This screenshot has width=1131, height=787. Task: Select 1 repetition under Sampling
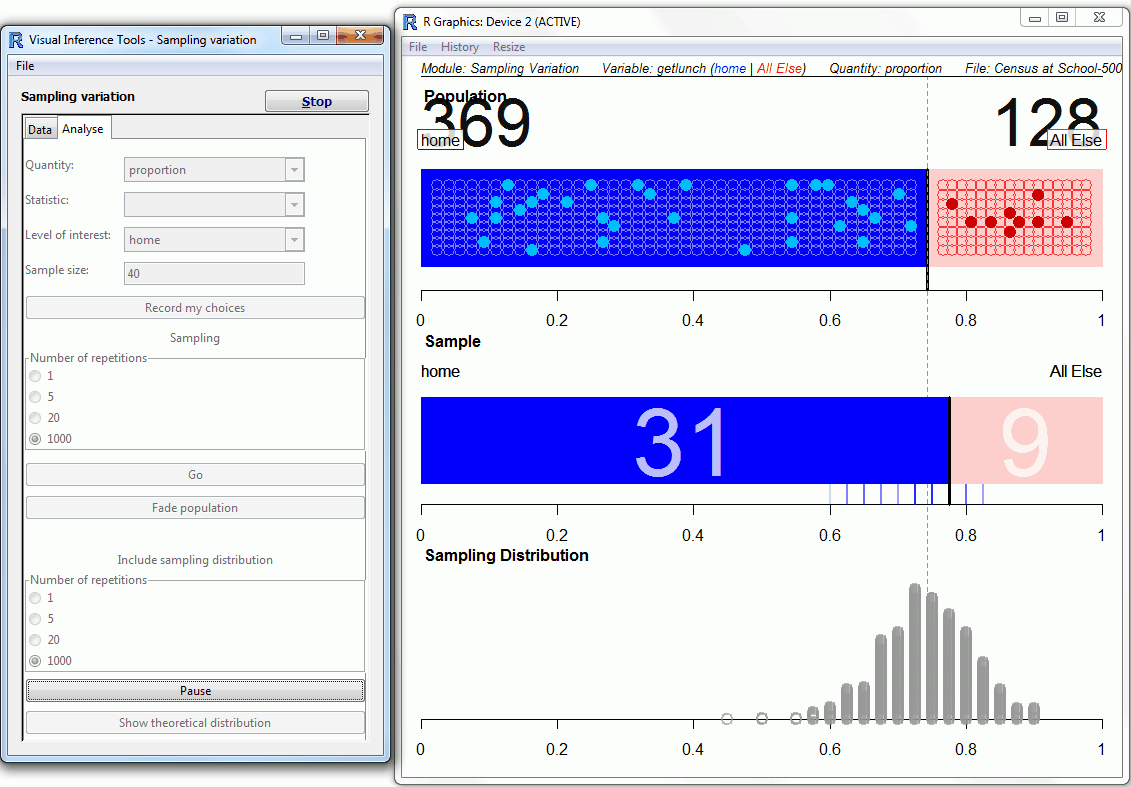pyautogui.click(x=36, y=376)
